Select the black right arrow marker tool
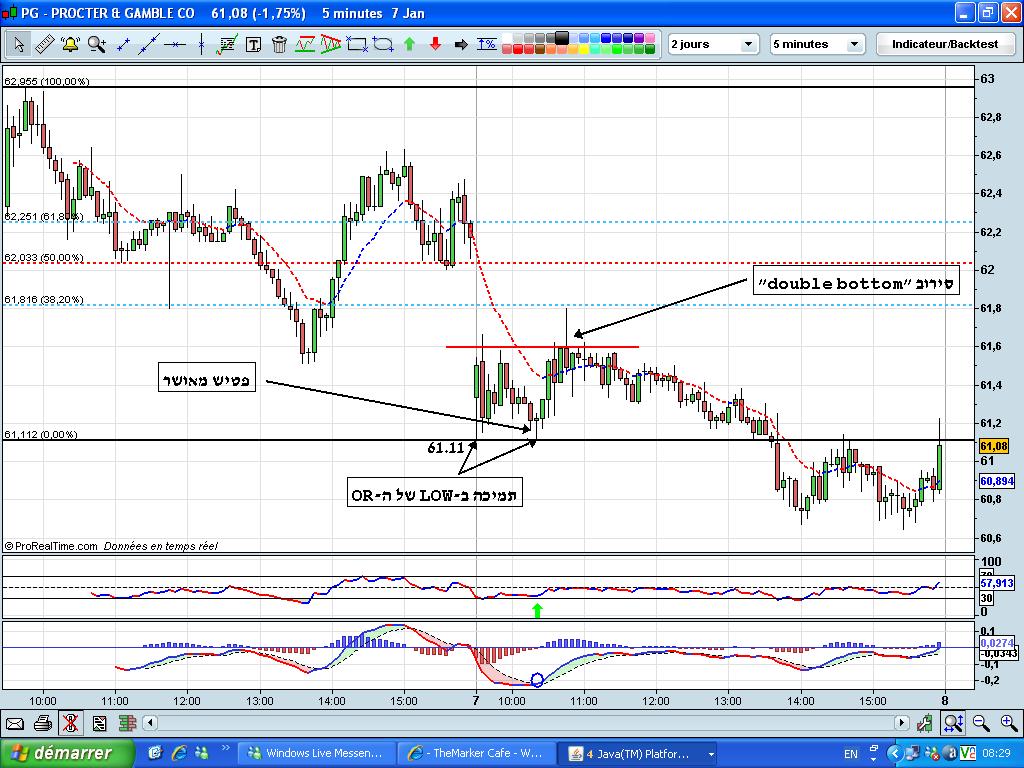This screenshot has width=1024, height=768. [461, 44]
